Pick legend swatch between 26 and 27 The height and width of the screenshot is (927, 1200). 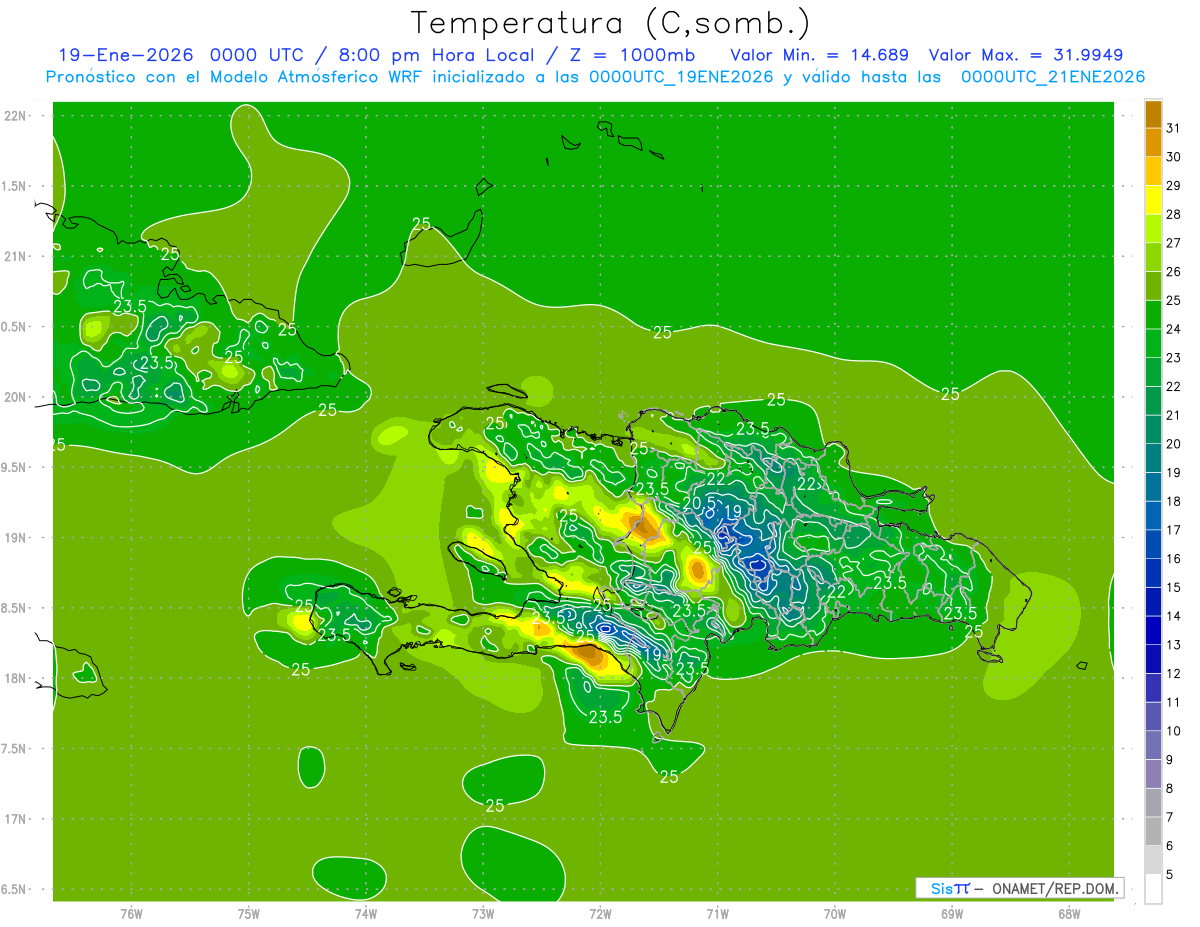pyautogui.click(x=1153, y=257)
